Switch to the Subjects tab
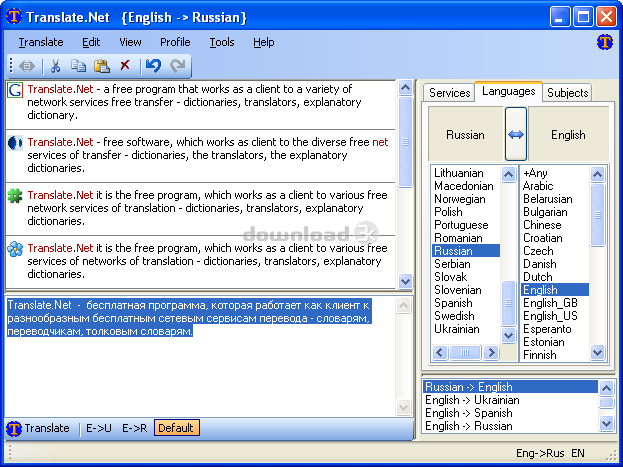Viewport: 623px width, 467px height. click(567, 93)
